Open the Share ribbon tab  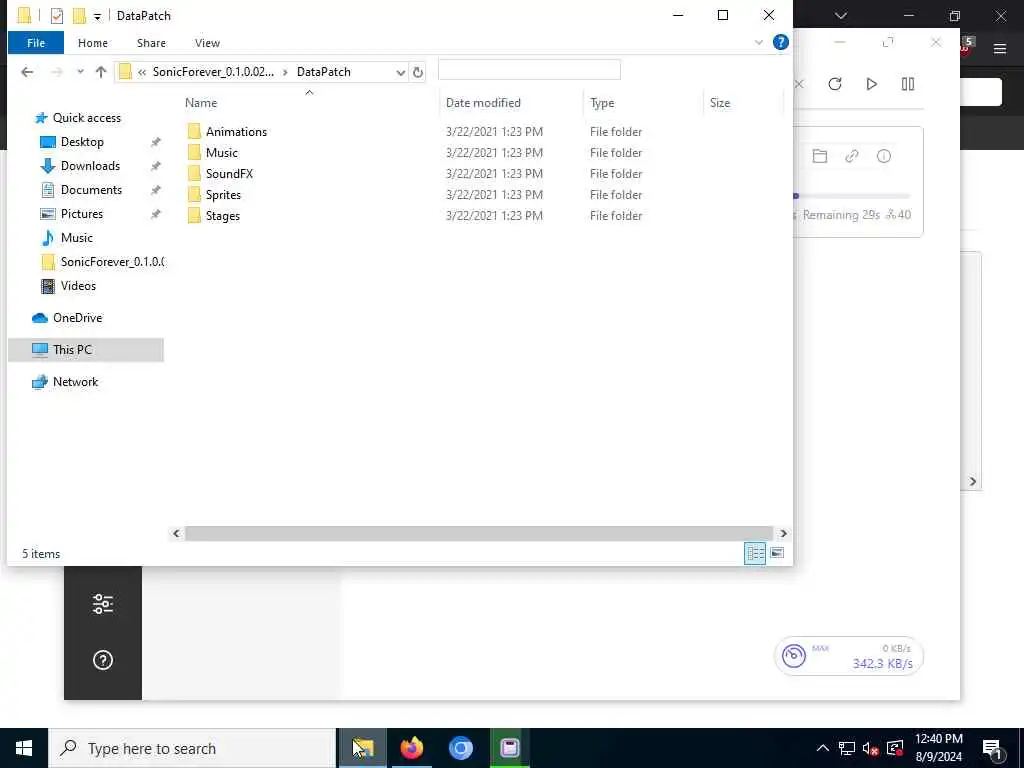tap(151, 43)
